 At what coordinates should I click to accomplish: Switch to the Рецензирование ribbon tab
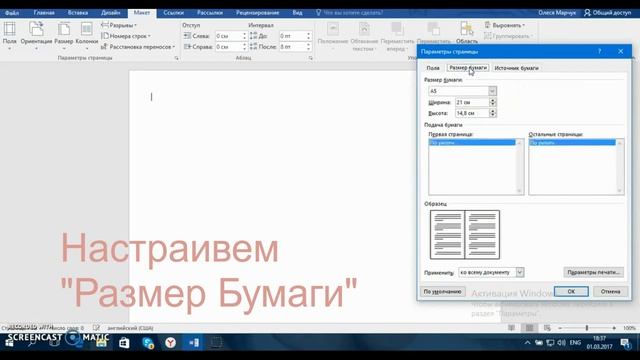[258, 13]
